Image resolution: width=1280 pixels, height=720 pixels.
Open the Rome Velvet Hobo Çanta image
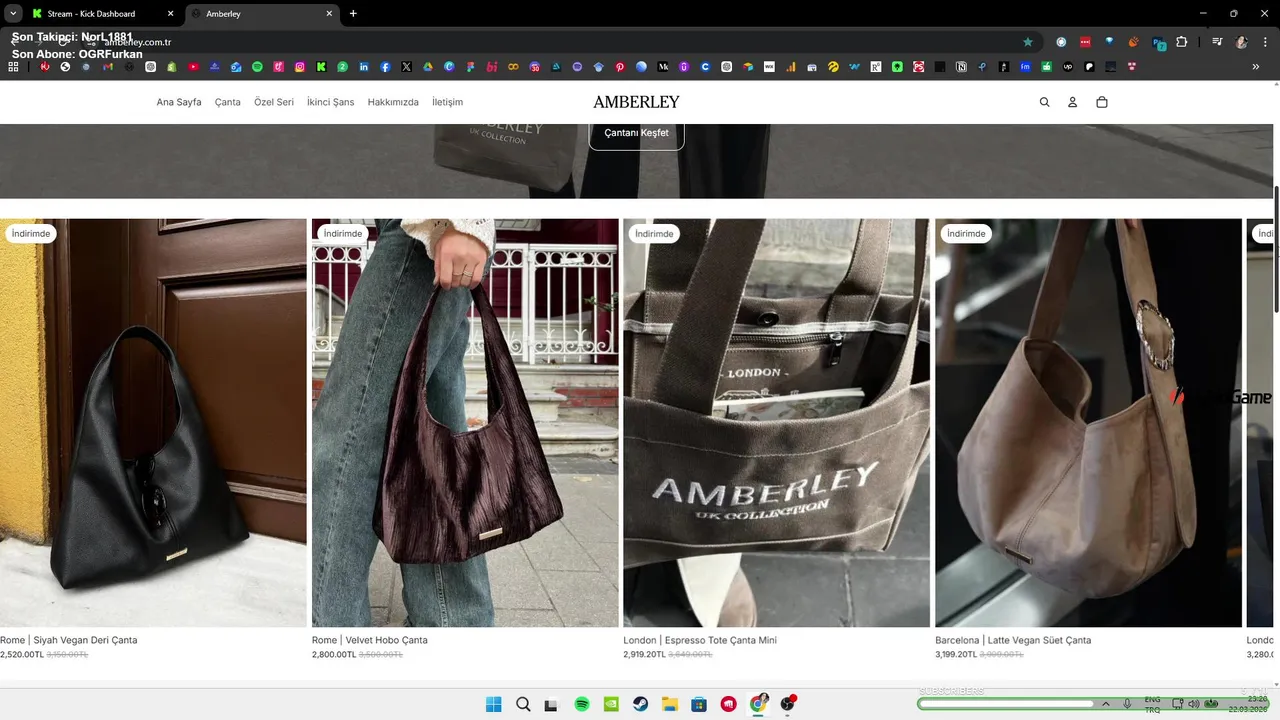pos(465,423)
